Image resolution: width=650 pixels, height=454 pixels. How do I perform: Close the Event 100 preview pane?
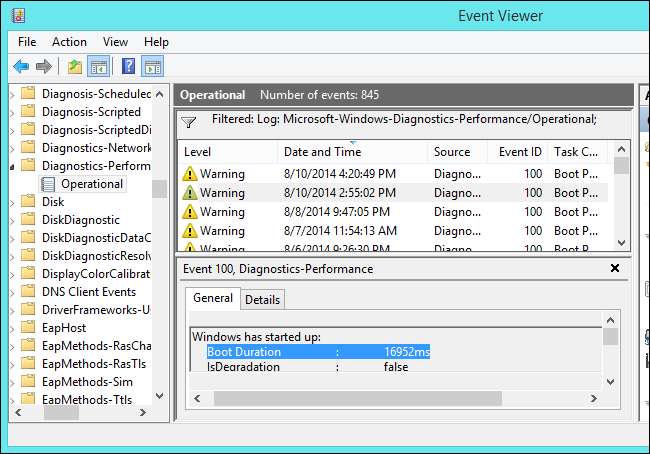(x=614, y=268)
